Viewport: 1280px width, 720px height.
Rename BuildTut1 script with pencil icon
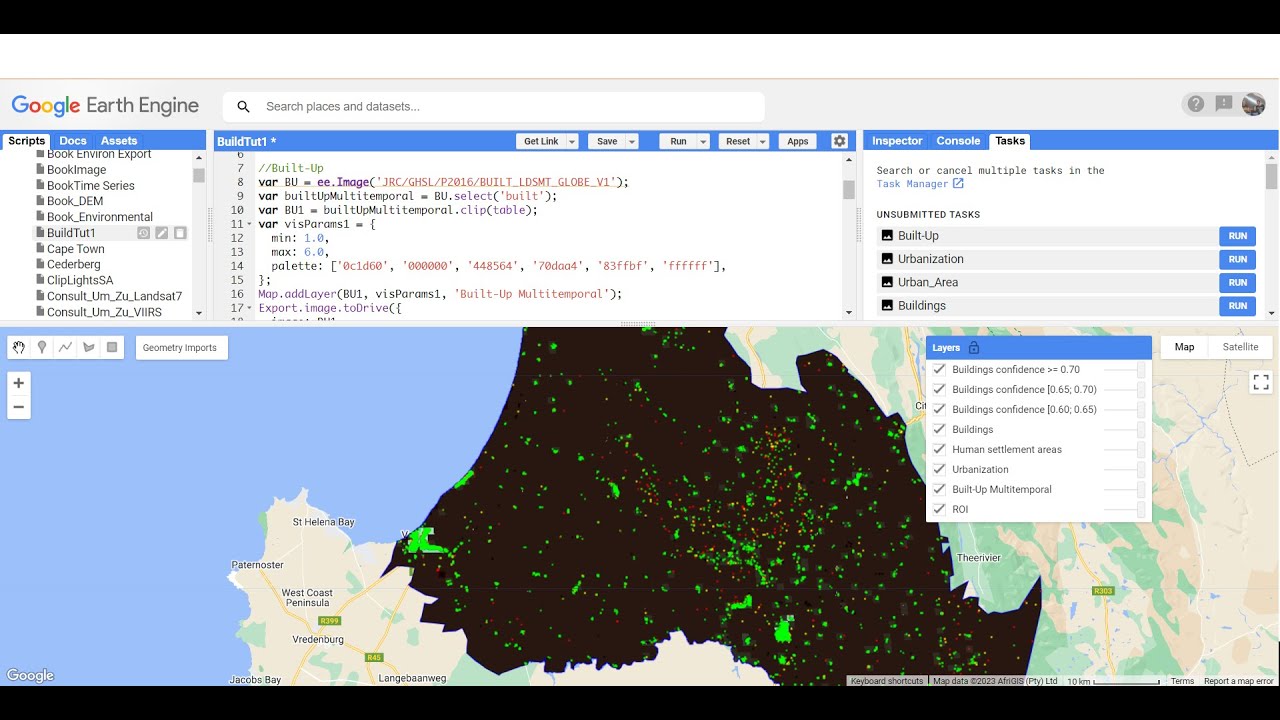click(x=162, y=233)
